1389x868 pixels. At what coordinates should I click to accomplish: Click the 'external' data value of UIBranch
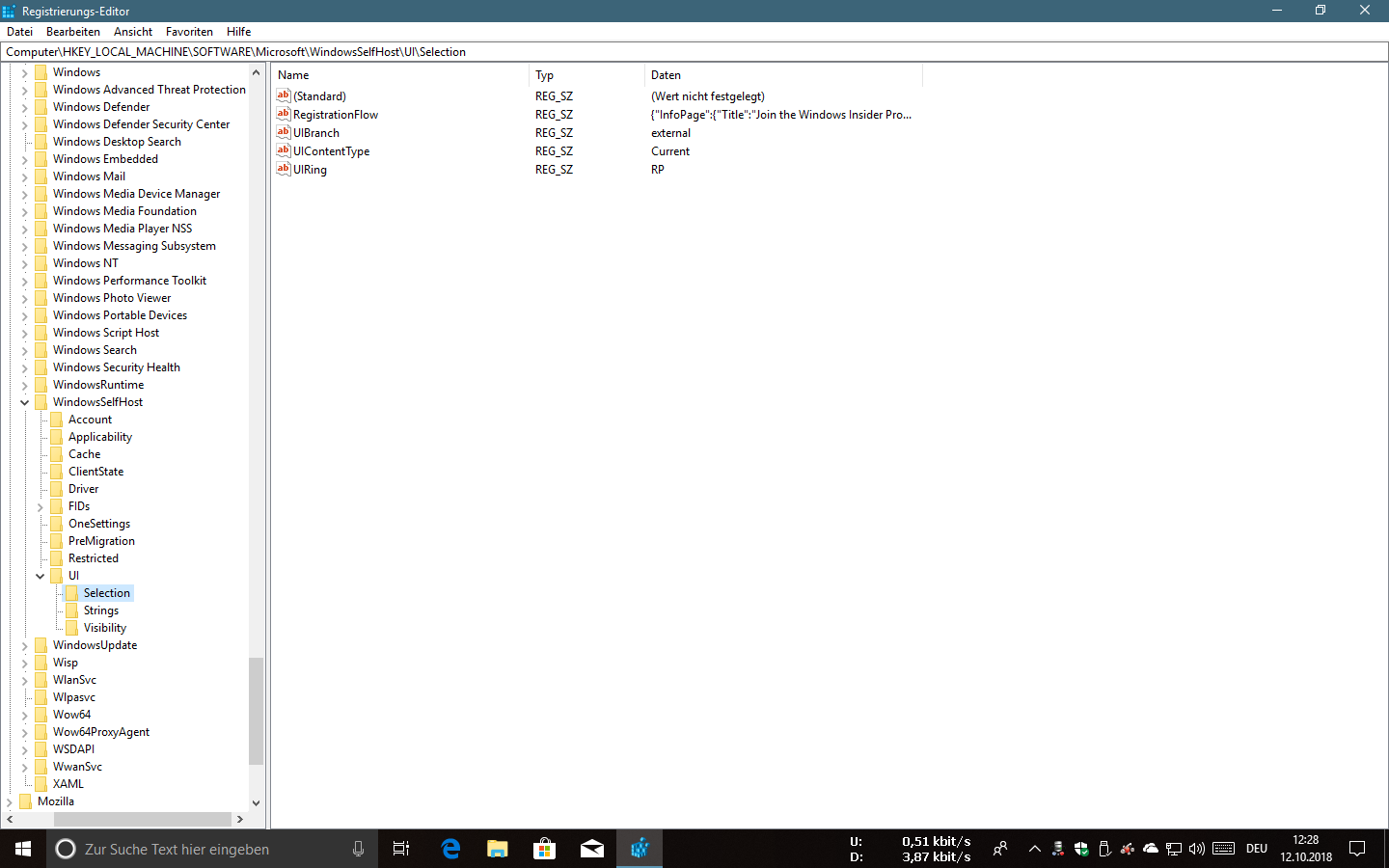pos(670,133)
